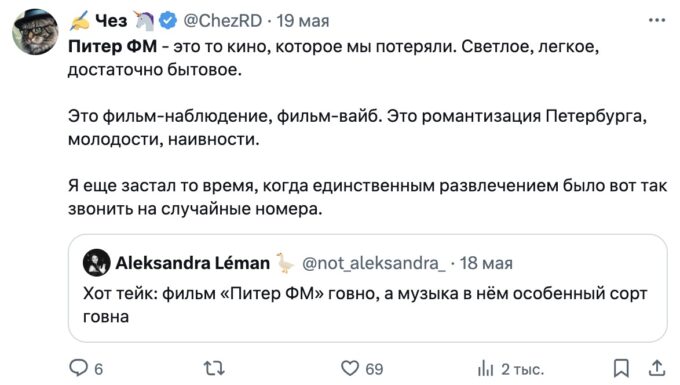
Task: View analytics via bar chart icon
Action: click(485, 369)
